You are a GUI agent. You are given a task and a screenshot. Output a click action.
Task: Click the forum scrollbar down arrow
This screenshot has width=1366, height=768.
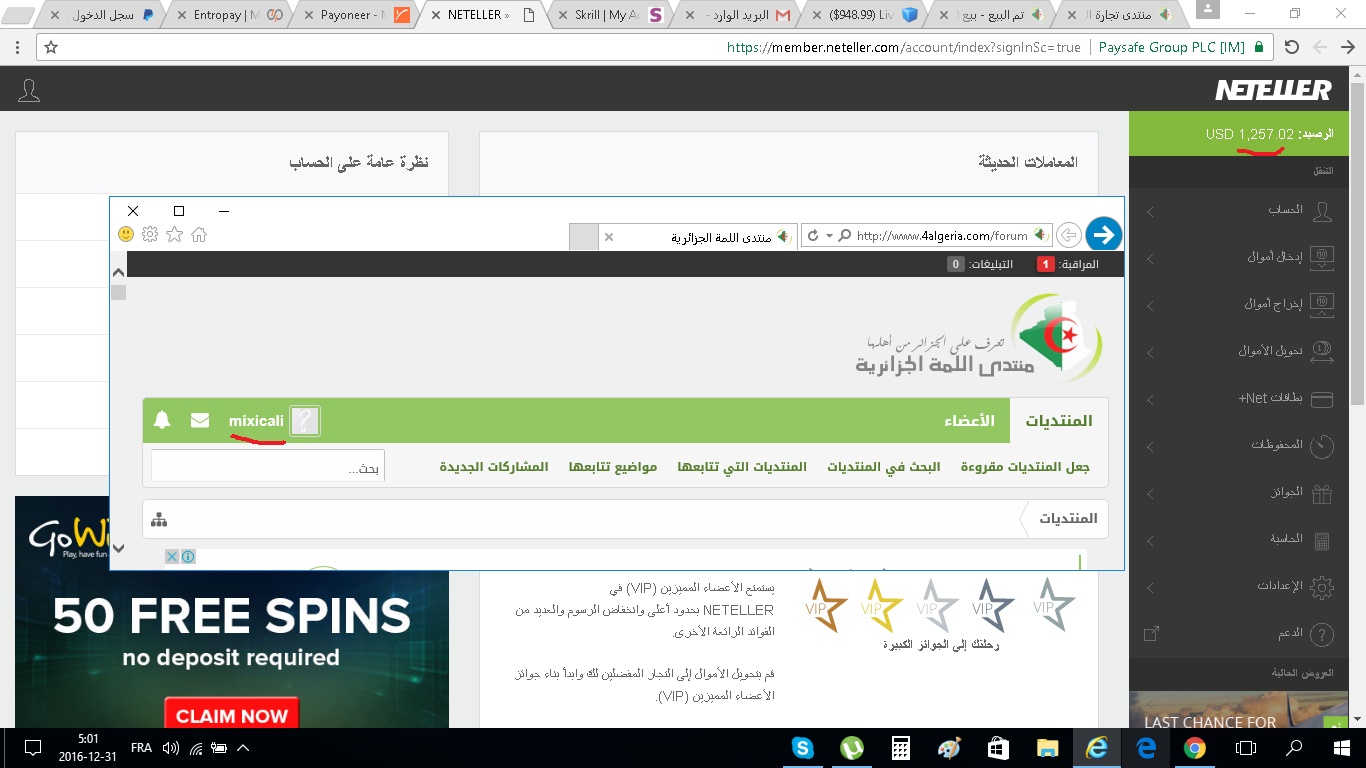tap(118, 548)
